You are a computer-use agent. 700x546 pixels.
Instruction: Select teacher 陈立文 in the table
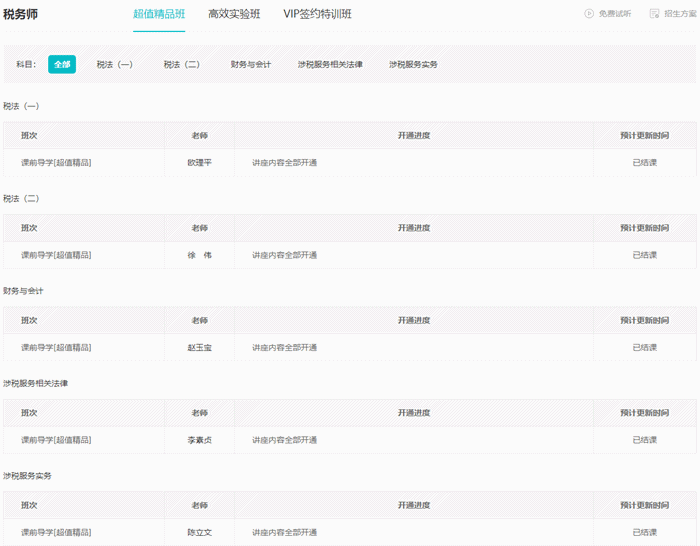(x=199, y=532)
